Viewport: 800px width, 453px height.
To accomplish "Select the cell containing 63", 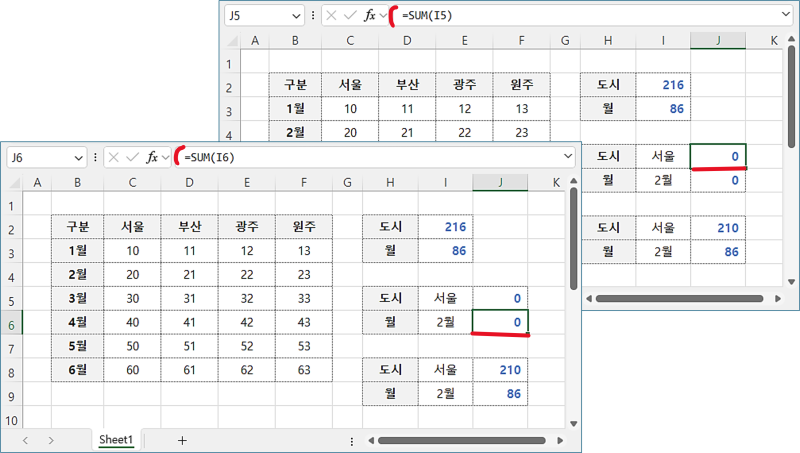I will tap(304, 370).
